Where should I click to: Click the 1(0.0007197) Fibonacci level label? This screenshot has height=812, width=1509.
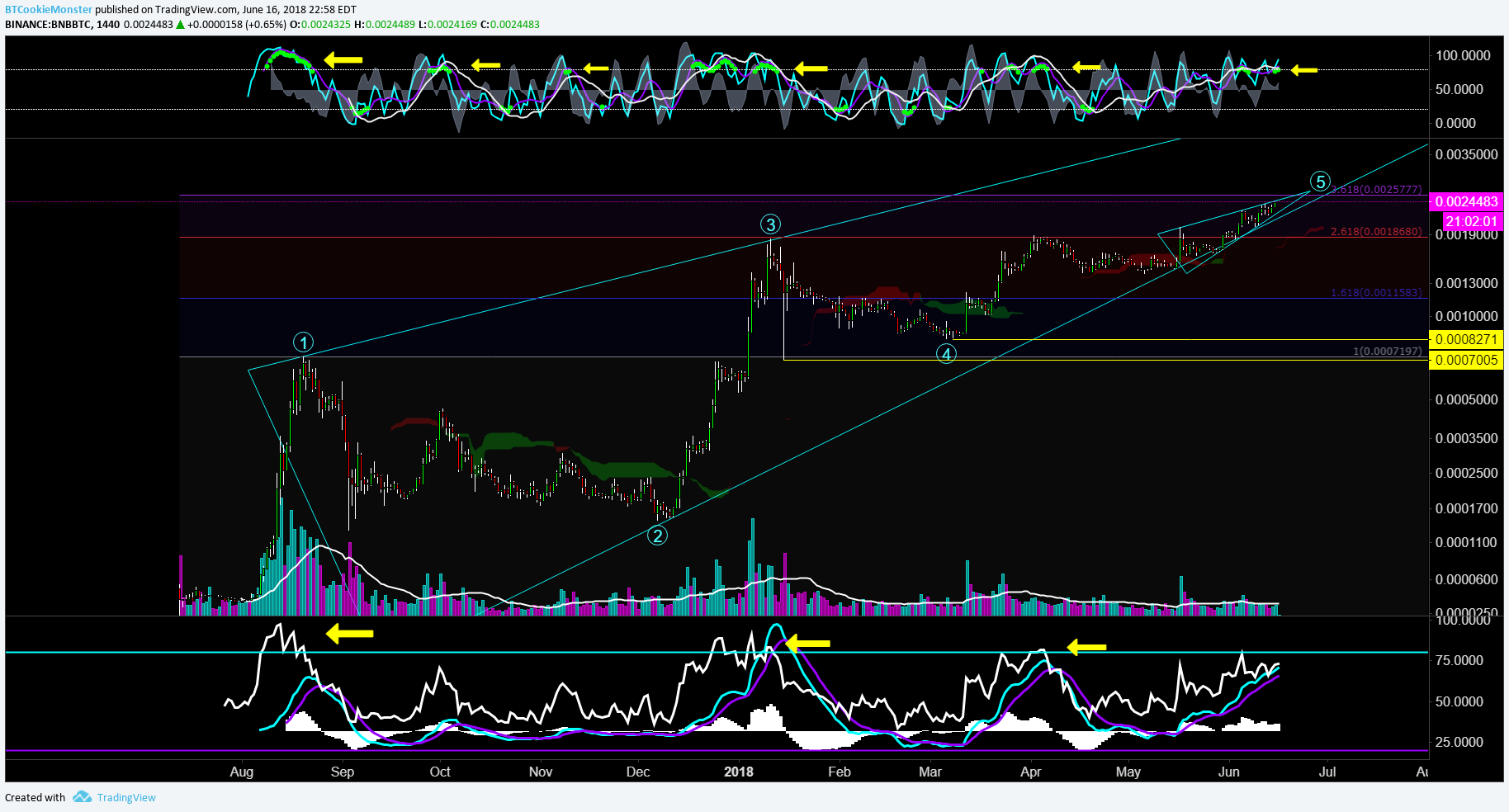(1388, 352)
